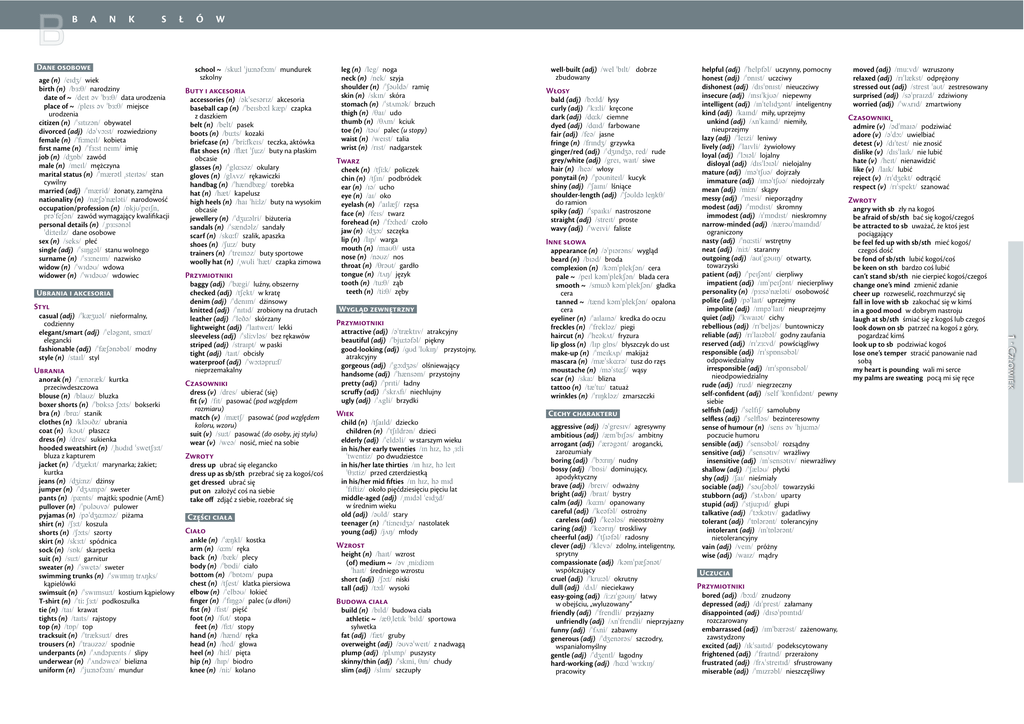Open the Cechy charakteru section heading
Viewport: 1024px width, 724px height.
583,413
